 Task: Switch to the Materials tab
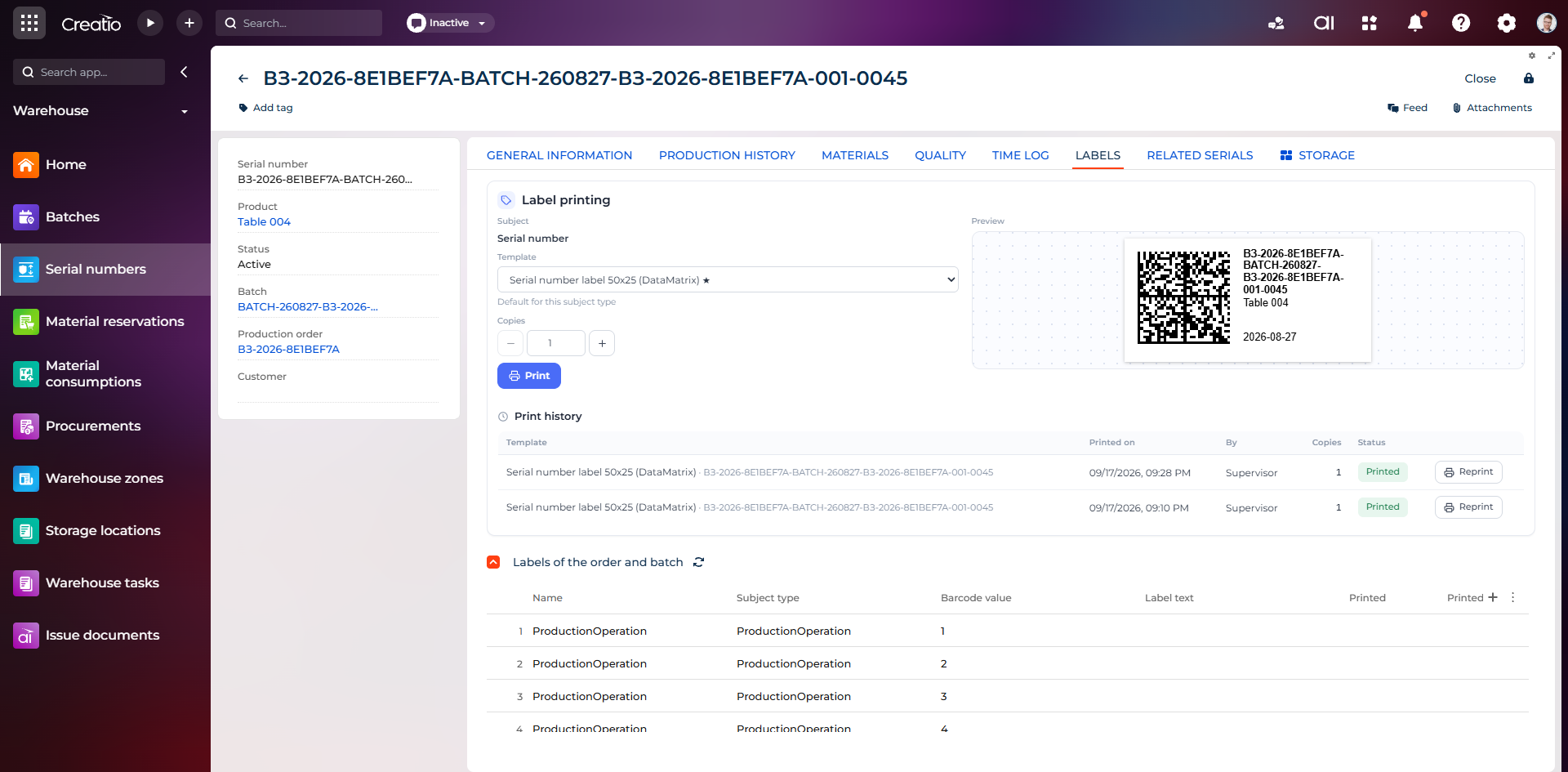(x=855, y=155)
